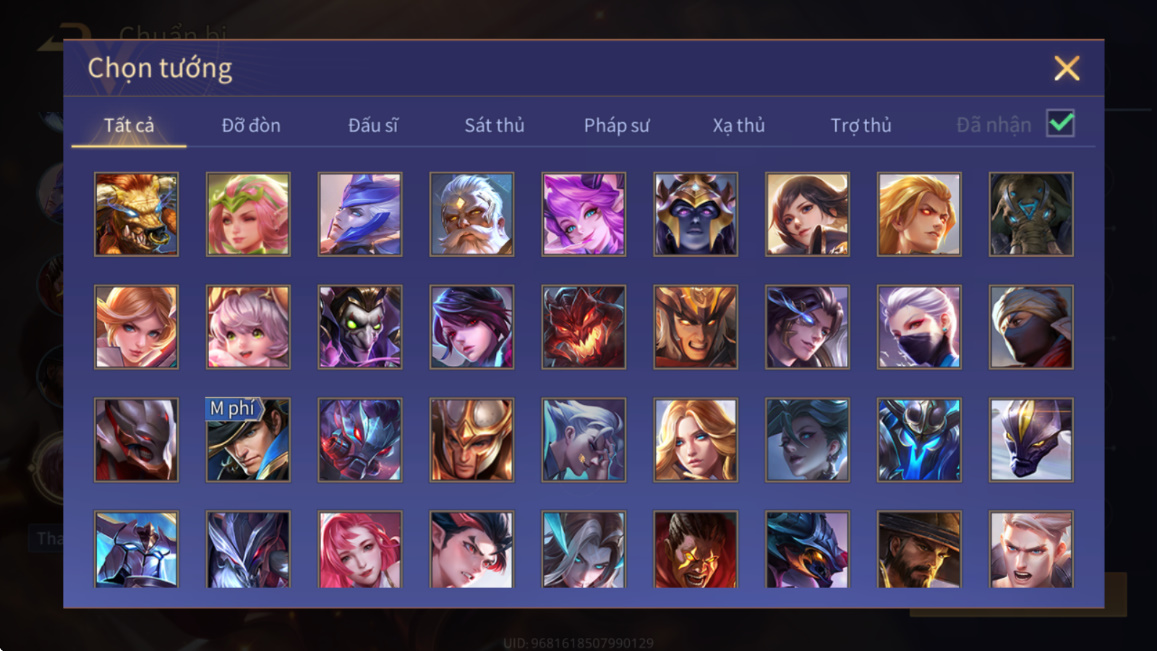
Task: Select the elephant hero with blue markings
Action: [x=1031, y=214]
